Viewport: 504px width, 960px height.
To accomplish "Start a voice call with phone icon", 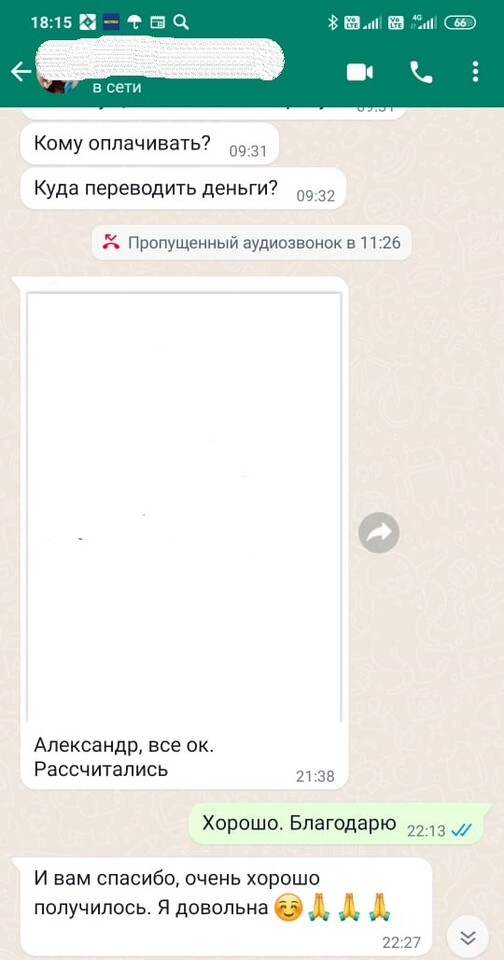I will click(421, 73).
